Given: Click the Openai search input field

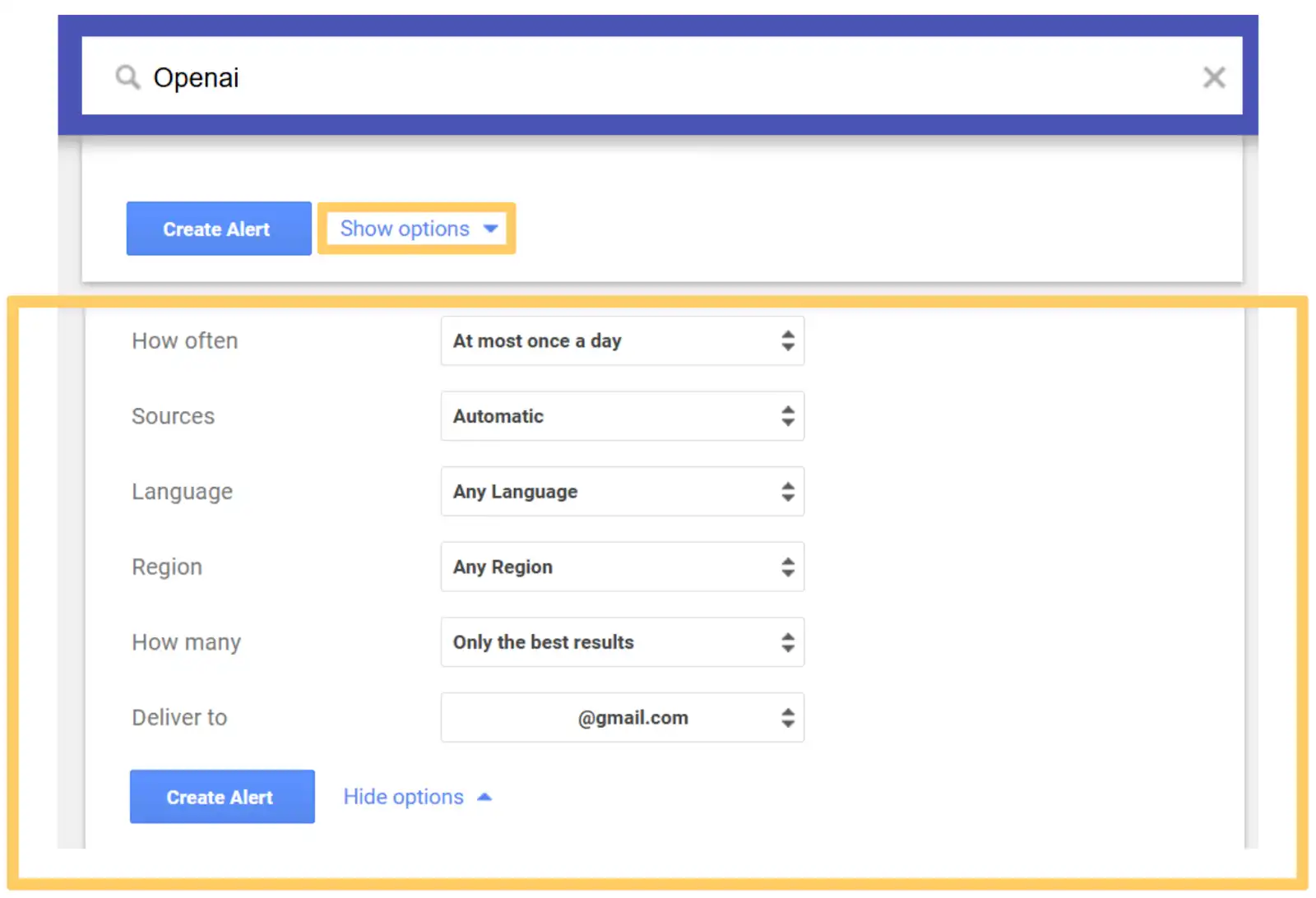Looking at the screenshot, I should 662,76.
